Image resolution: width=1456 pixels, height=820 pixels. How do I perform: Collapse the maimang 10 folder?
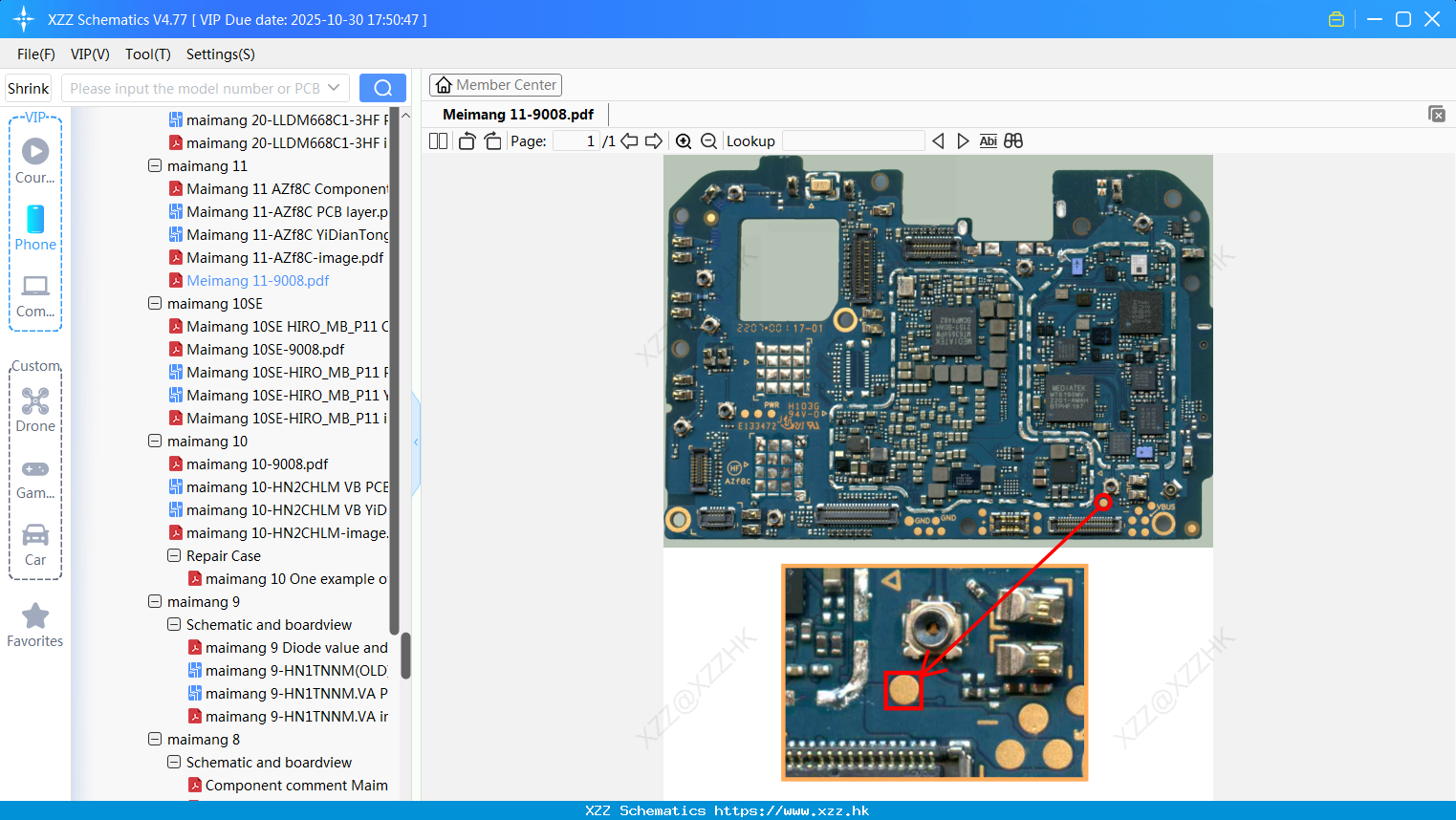pyautogui.click(x=155, y=441)
